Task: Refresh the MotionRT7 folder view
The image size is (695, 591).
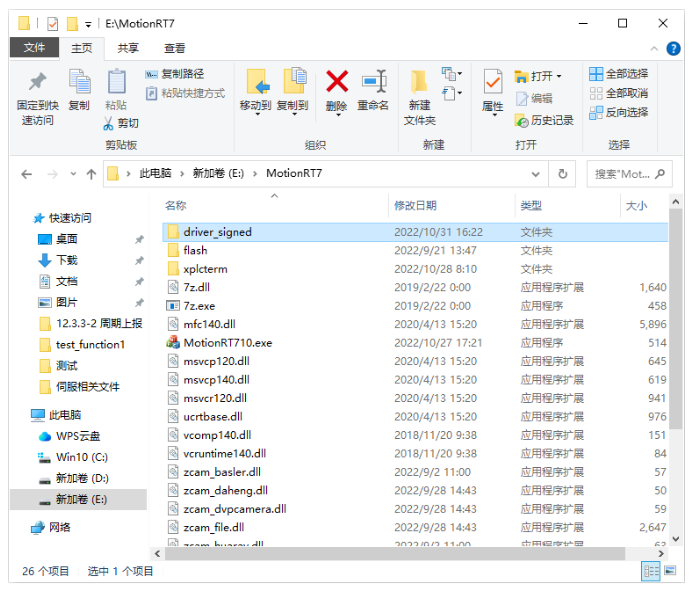Action: click(562, 174)
